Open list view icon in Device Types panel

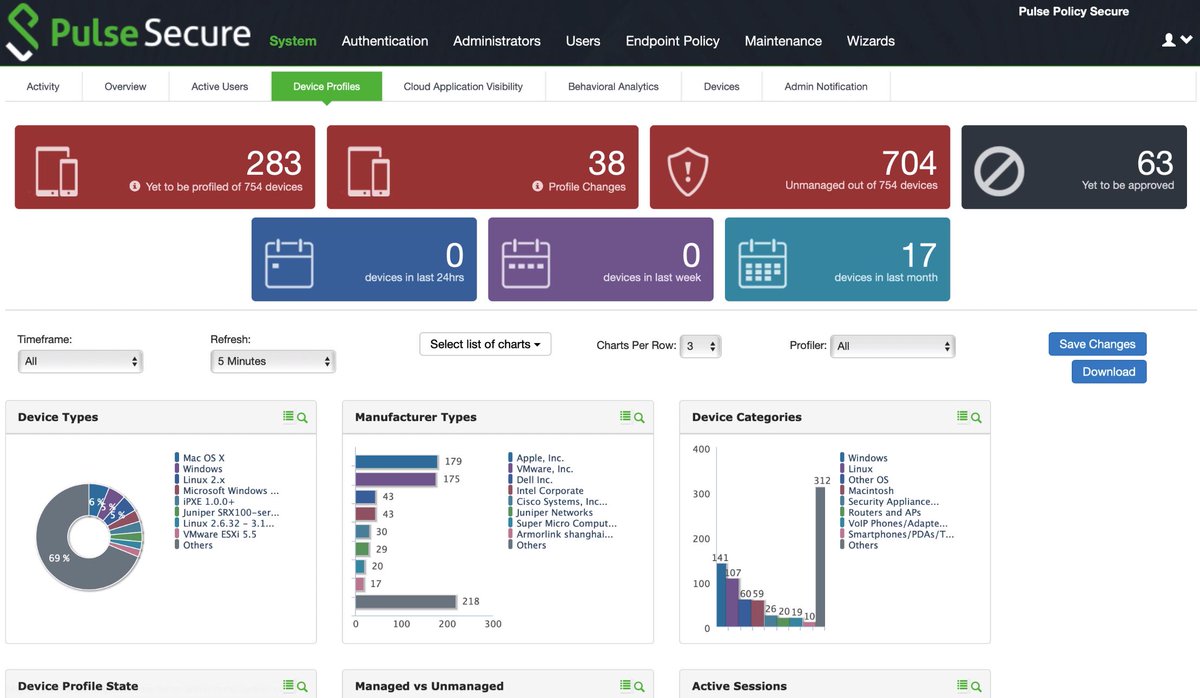[x=288, y=417]
